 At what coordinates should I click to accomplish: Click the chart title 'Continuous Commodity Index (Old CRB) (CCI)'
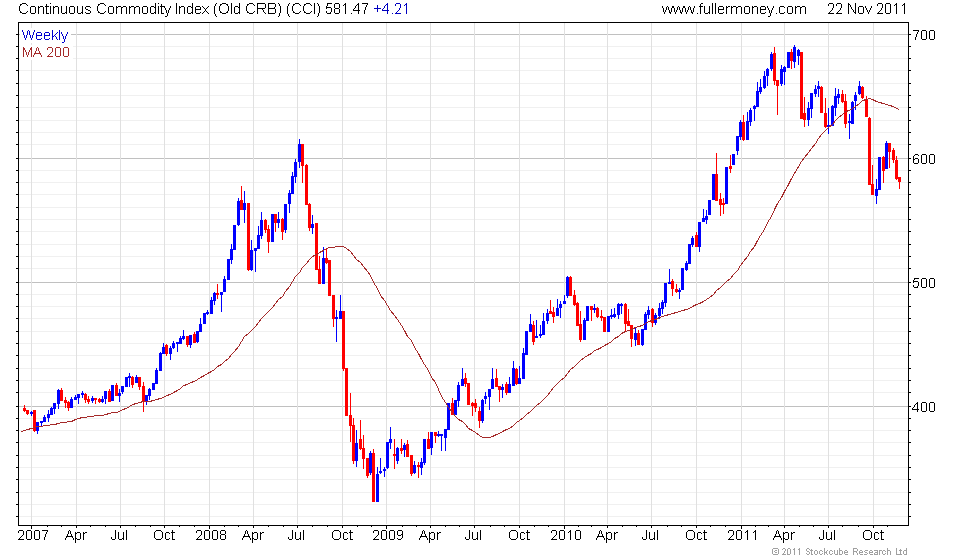170,9
